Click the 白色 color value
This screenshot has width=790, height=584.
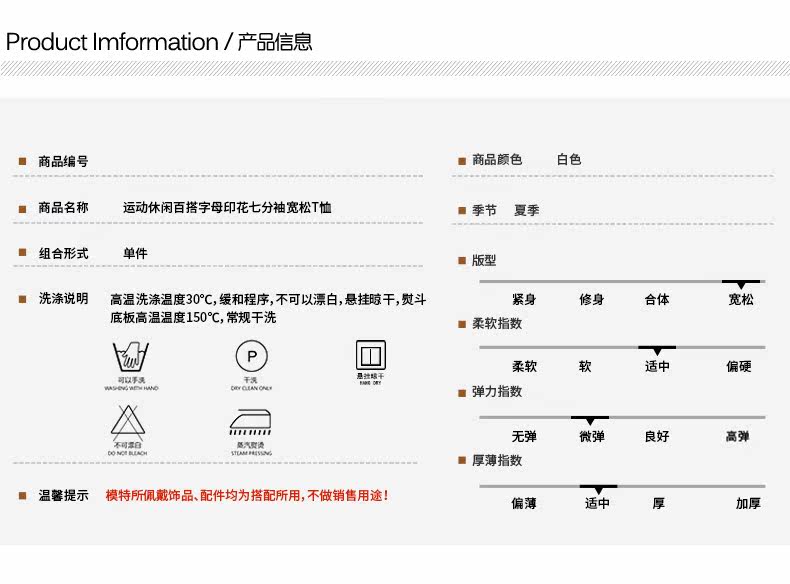tap(569, 160)
